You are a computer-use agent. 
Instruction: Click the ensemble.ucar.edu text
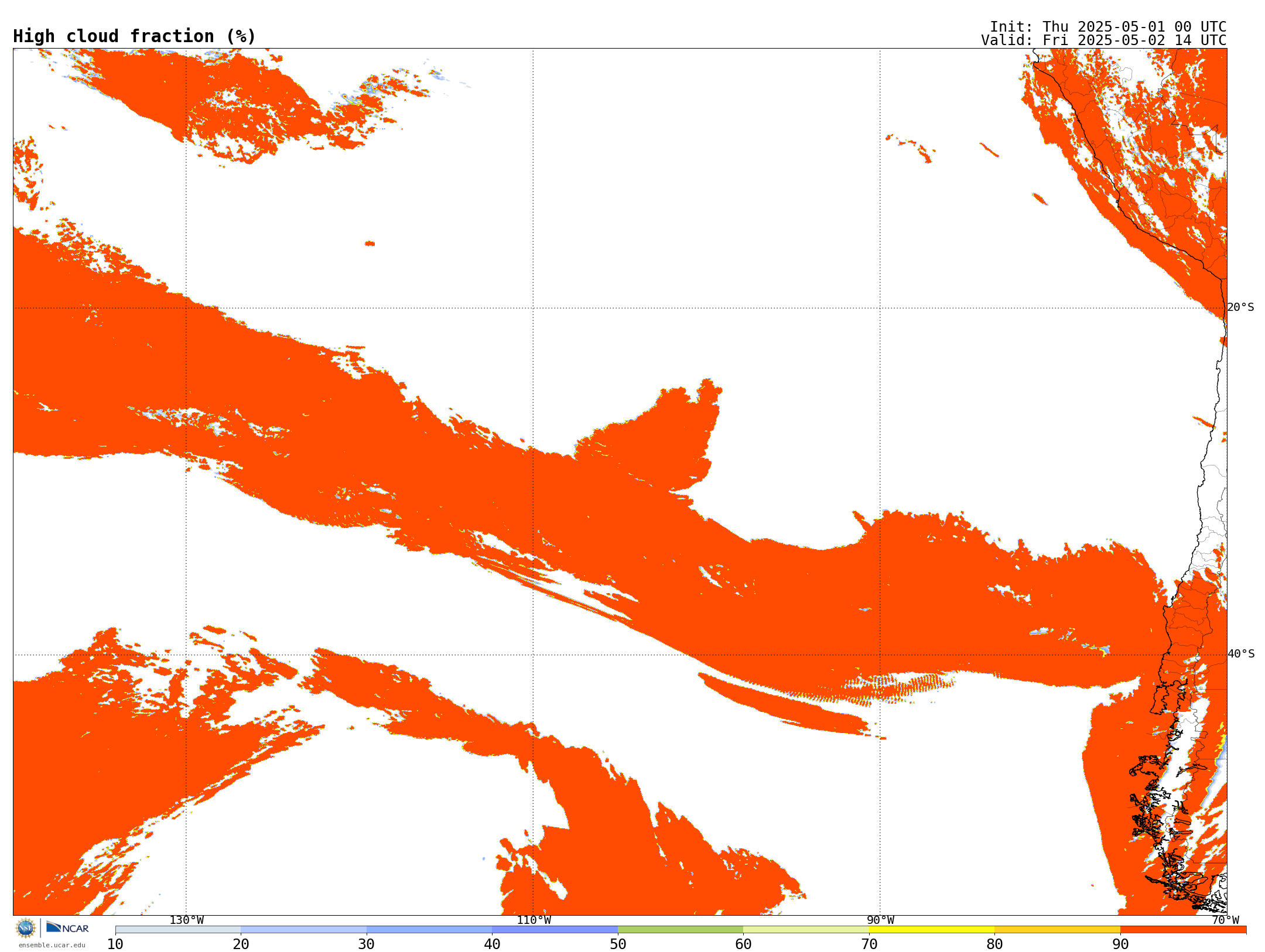point(52,945)
